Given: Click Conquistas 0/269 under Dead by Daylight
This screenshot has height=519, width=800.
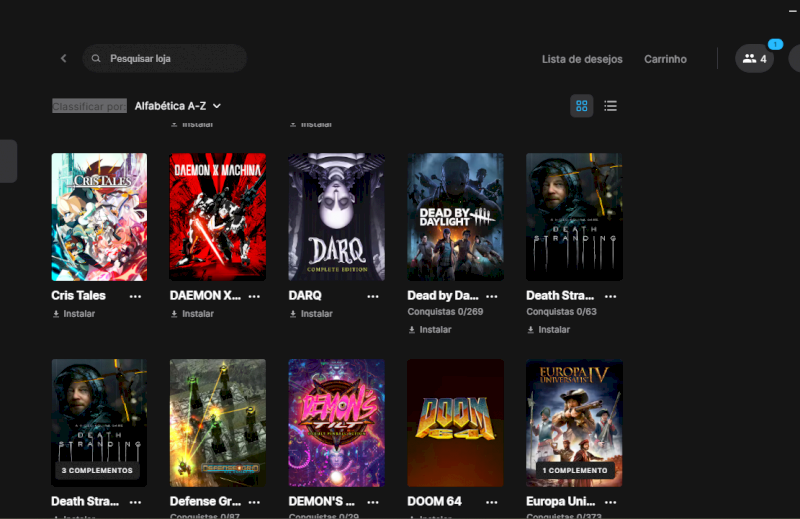Looking at the screenshot, I should (445, 311).
